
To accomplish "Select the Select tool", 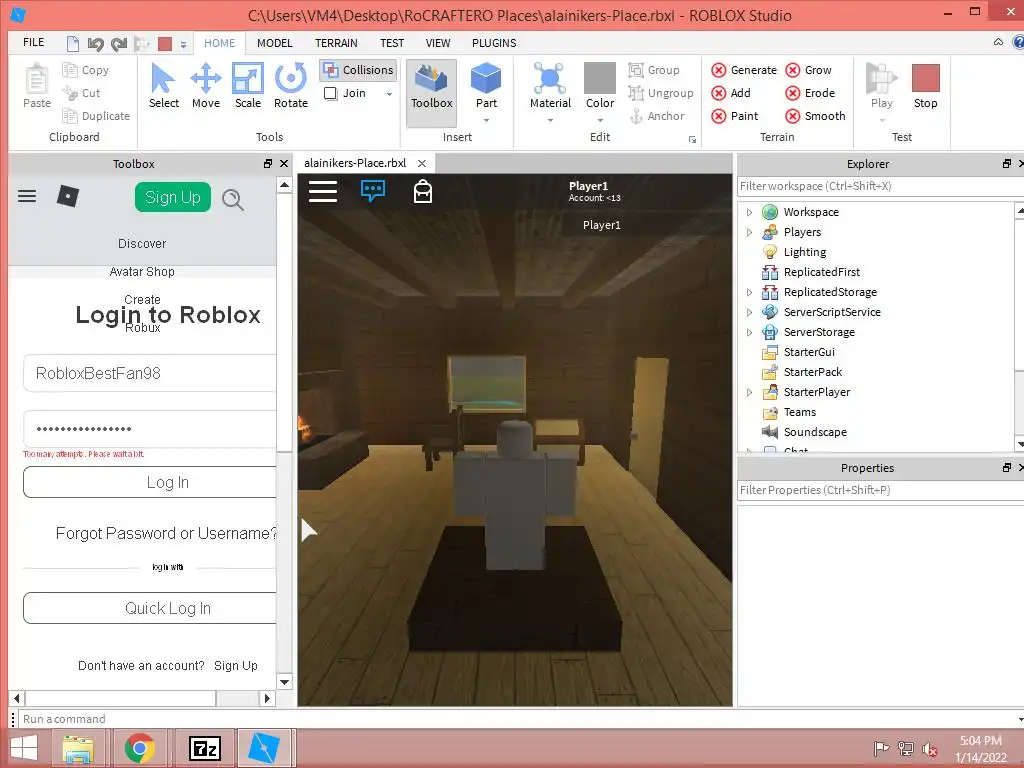I will (163, 86).
